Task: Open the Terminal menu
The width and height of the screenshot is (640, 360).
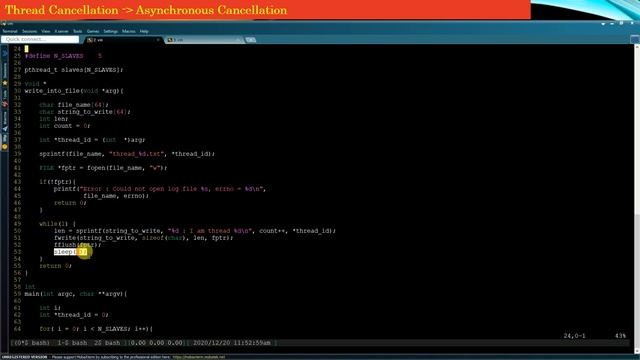Action: coord(10,31)
